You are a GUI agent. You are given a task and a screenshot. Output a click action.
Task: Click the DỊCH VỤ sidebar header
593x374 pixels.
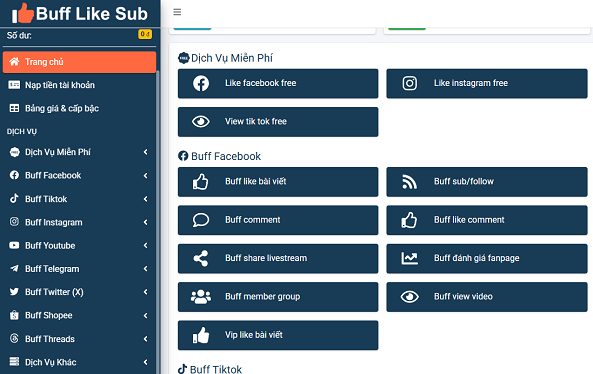coord(22,132)
